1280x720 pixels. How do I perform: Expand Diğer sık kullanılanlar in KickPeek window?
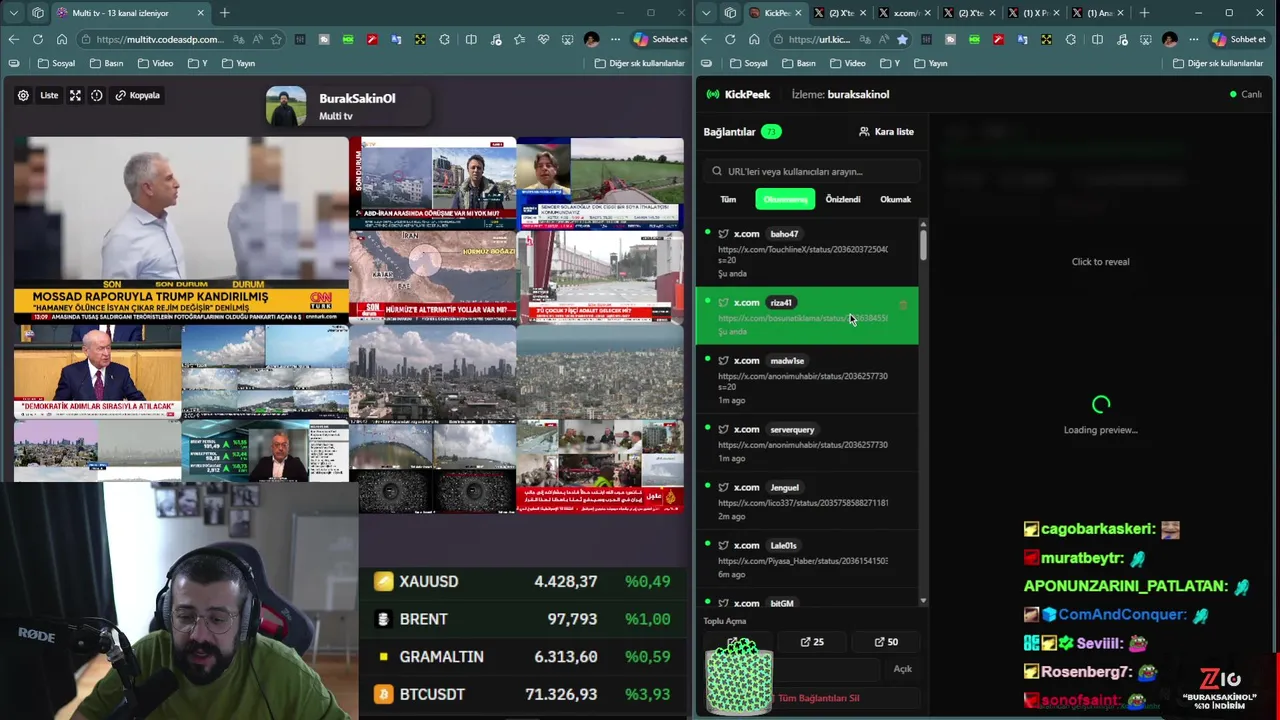(x=1217, y=63)
